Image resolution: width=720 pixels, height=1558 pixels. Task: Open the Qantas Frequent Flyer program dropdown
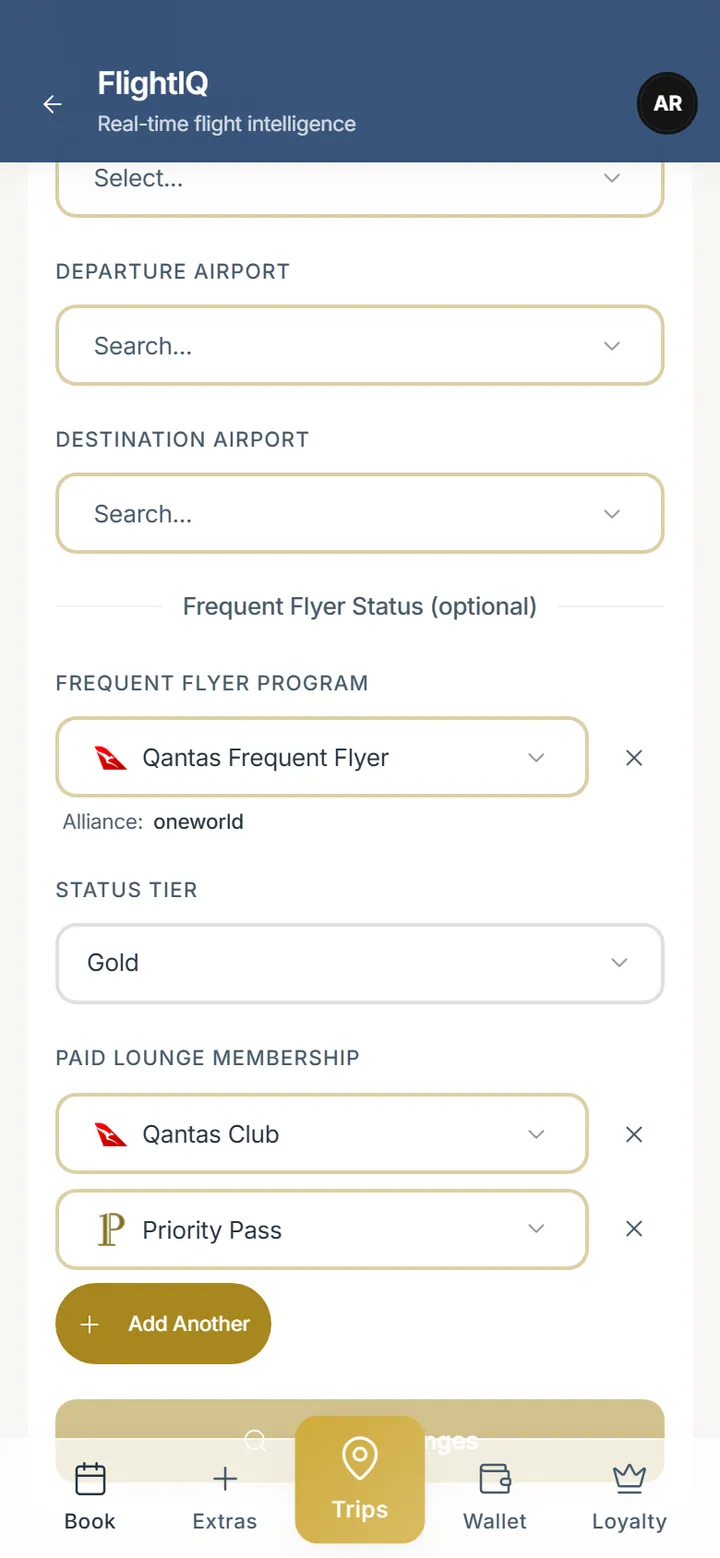pyautogui.click(x=322, y=757)
